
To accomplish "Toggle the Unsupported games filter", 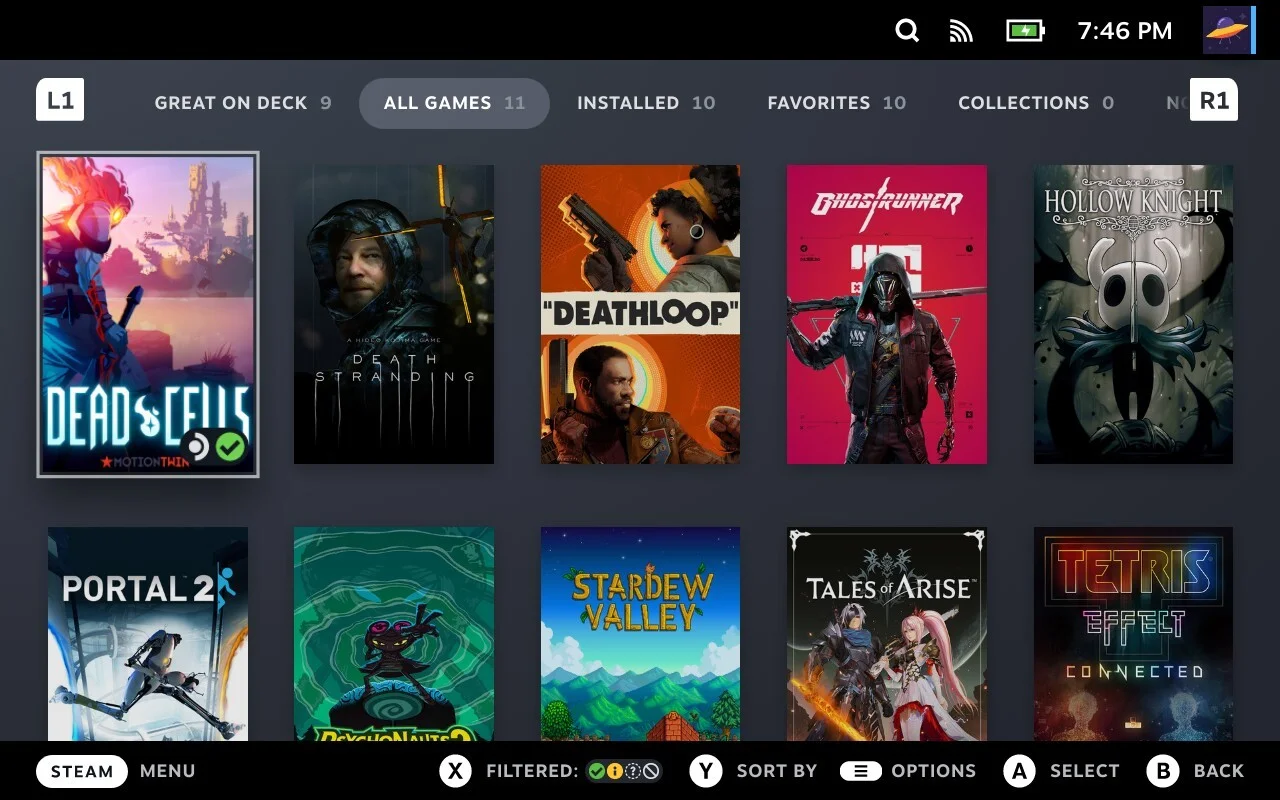I will tap(651, 771).
